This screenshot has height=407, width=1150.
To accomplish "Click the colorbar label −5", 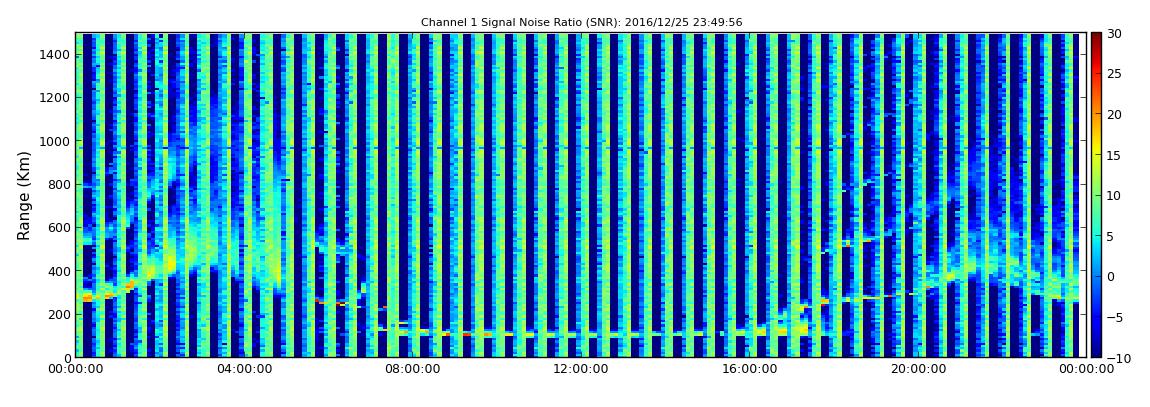I will [1115, 317].
